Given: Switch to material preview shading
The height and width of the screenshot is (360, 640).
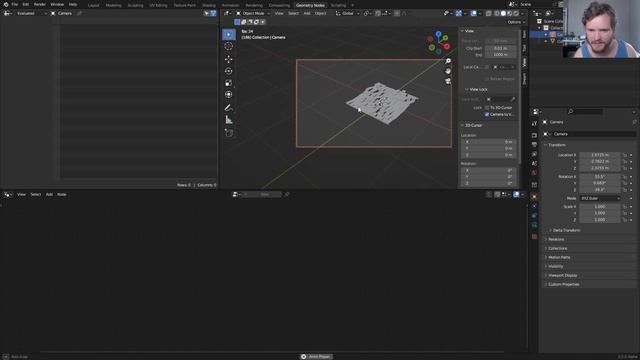Looking at the screenshot, I should point(510,13).
